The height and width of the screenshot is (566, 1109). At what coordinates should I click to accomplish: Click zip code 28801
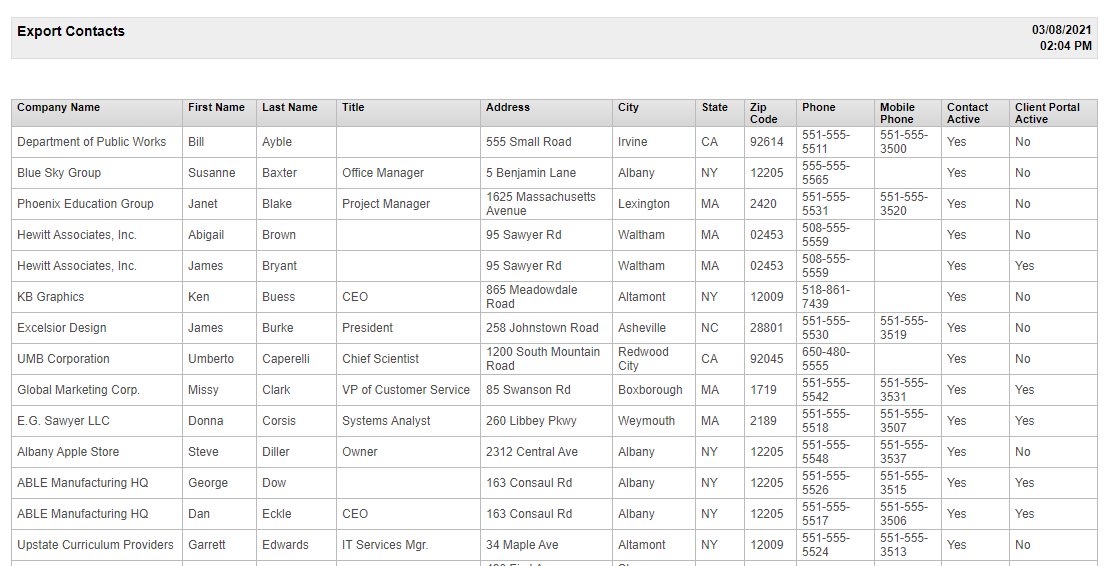[x=767, y=328]
